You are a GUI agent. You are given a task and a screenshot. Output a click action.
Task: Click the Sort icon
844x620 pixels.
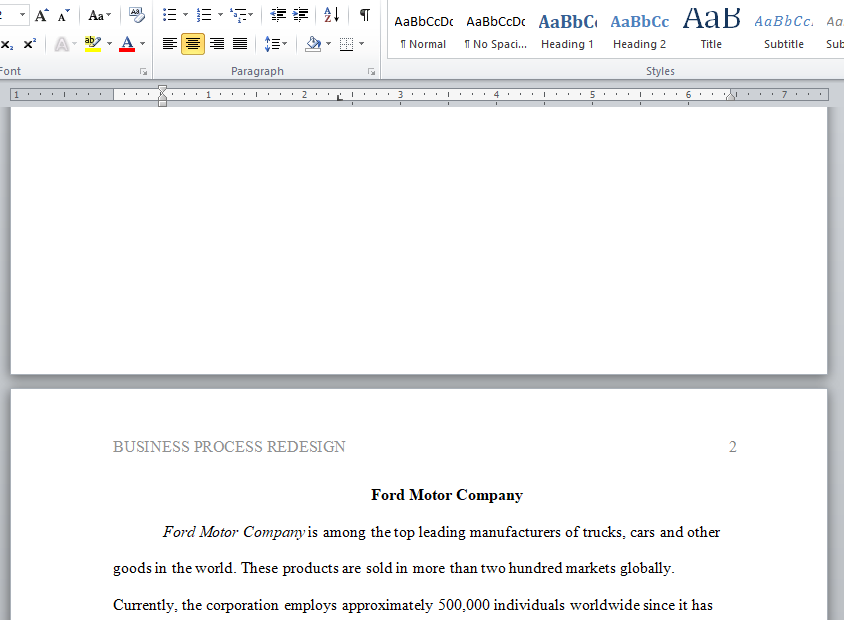point(332,15)
